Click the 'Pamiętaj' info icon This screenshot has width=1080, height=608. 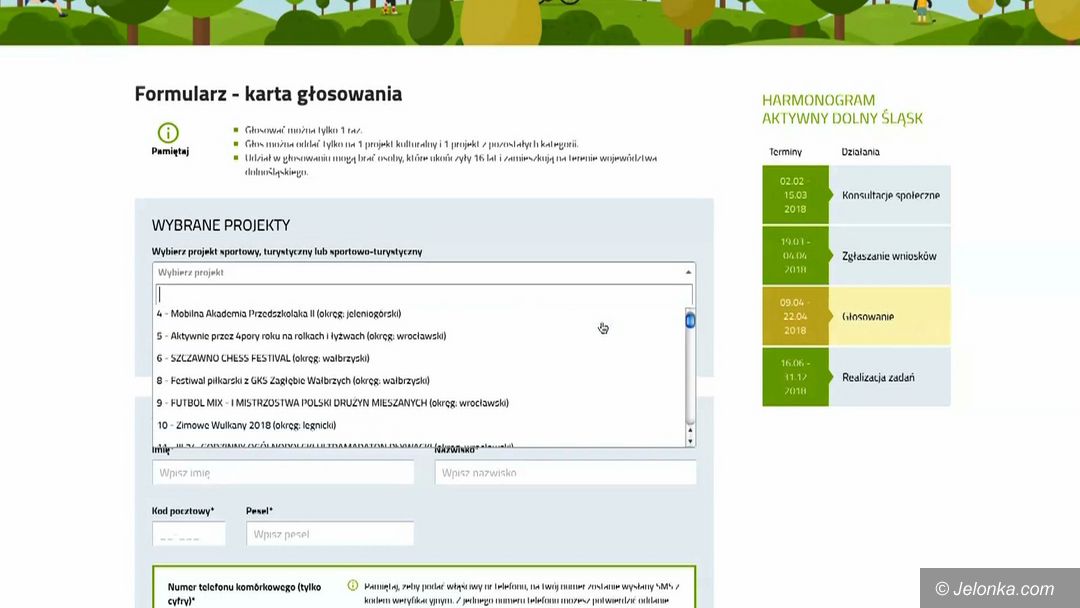[168, 132]
